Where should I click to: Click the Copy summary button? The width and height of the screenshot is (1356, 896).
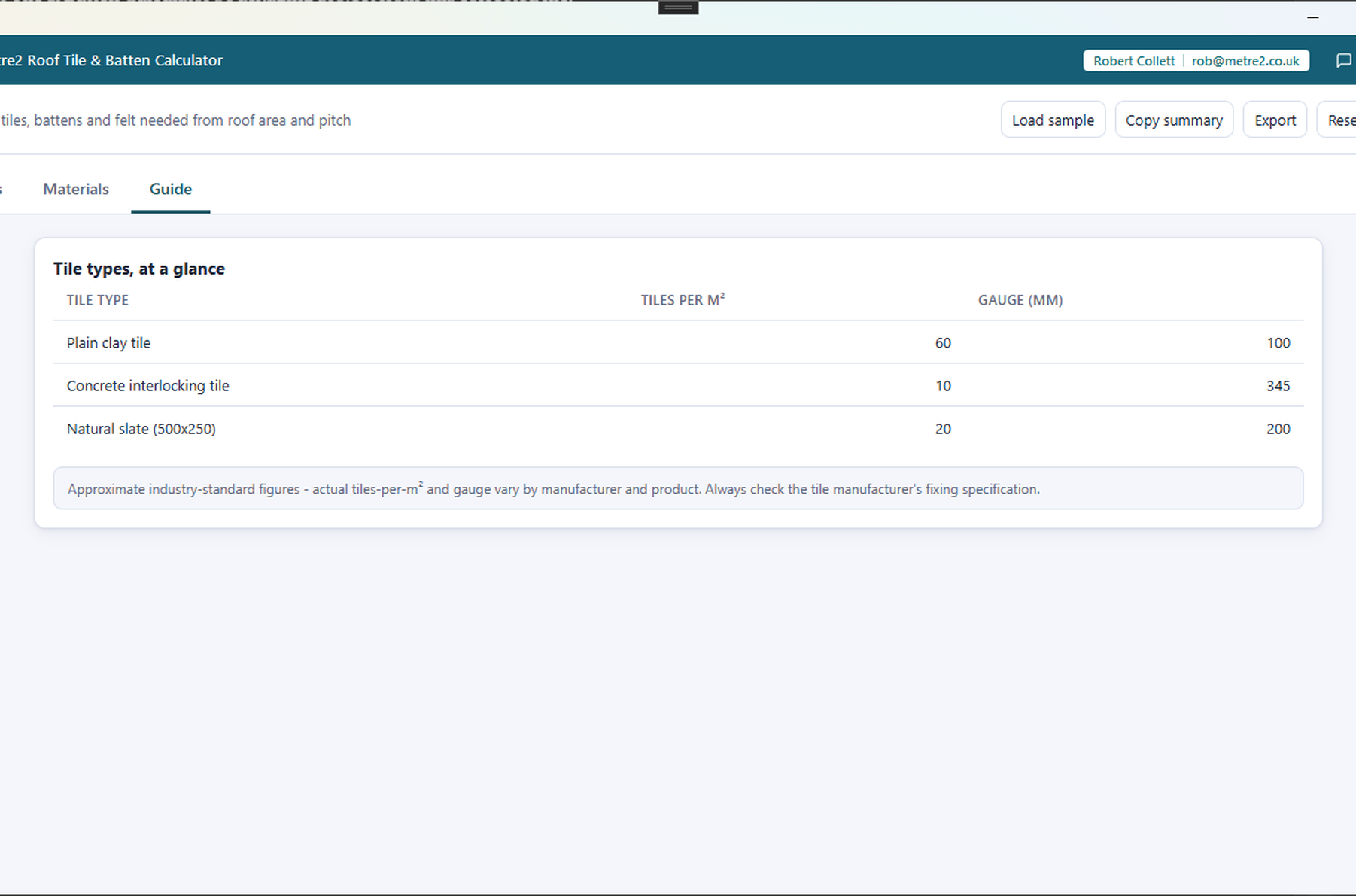(1174, 120)
